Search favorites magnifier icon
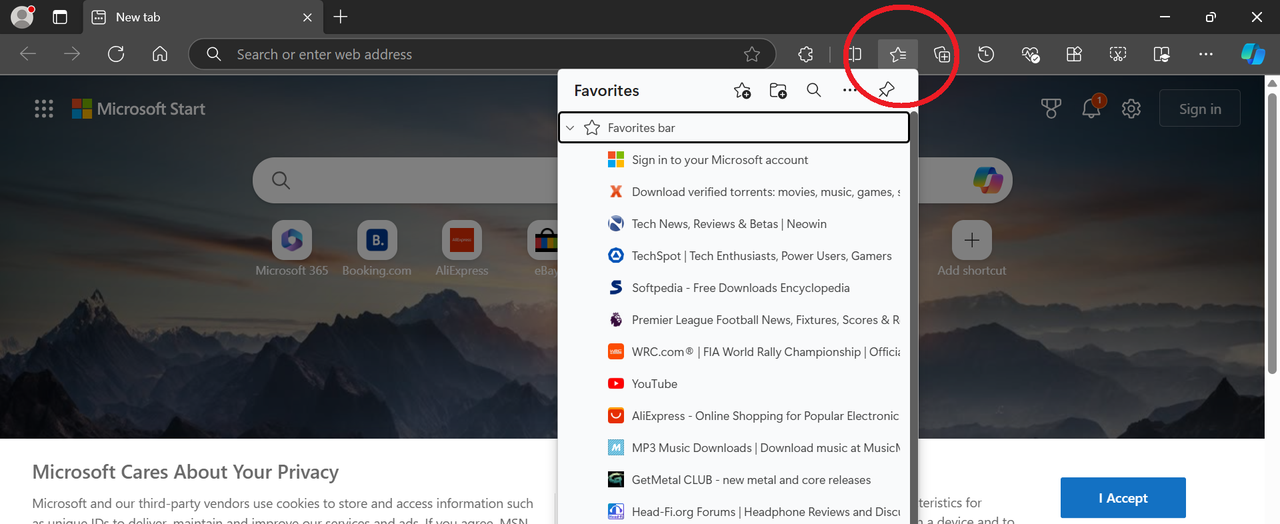Screen dimensions: 1280x524 pyautogui.click(x=814, y=91)
